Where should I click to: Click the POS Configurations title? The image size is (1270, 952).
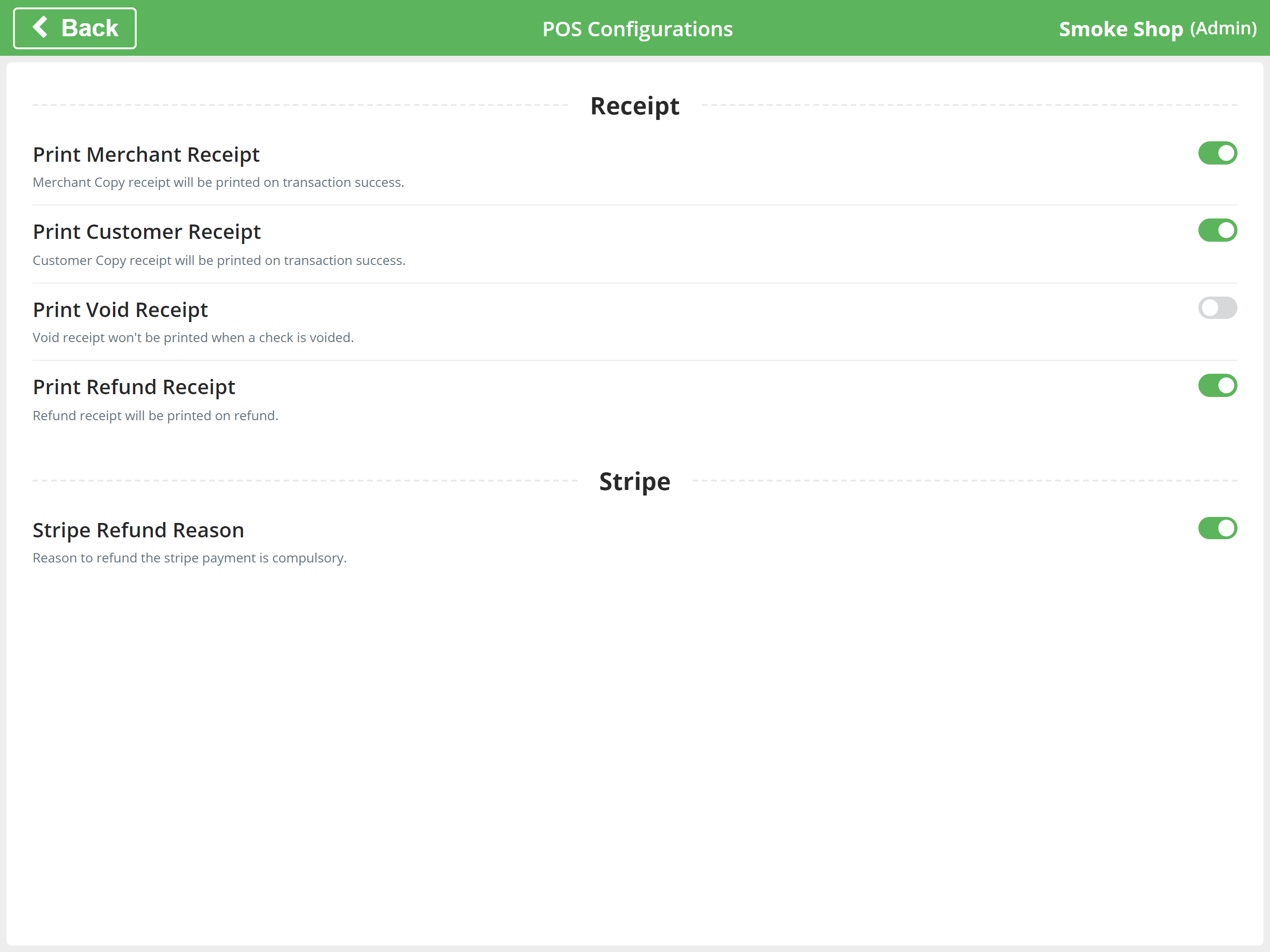[x=637, y=29]
